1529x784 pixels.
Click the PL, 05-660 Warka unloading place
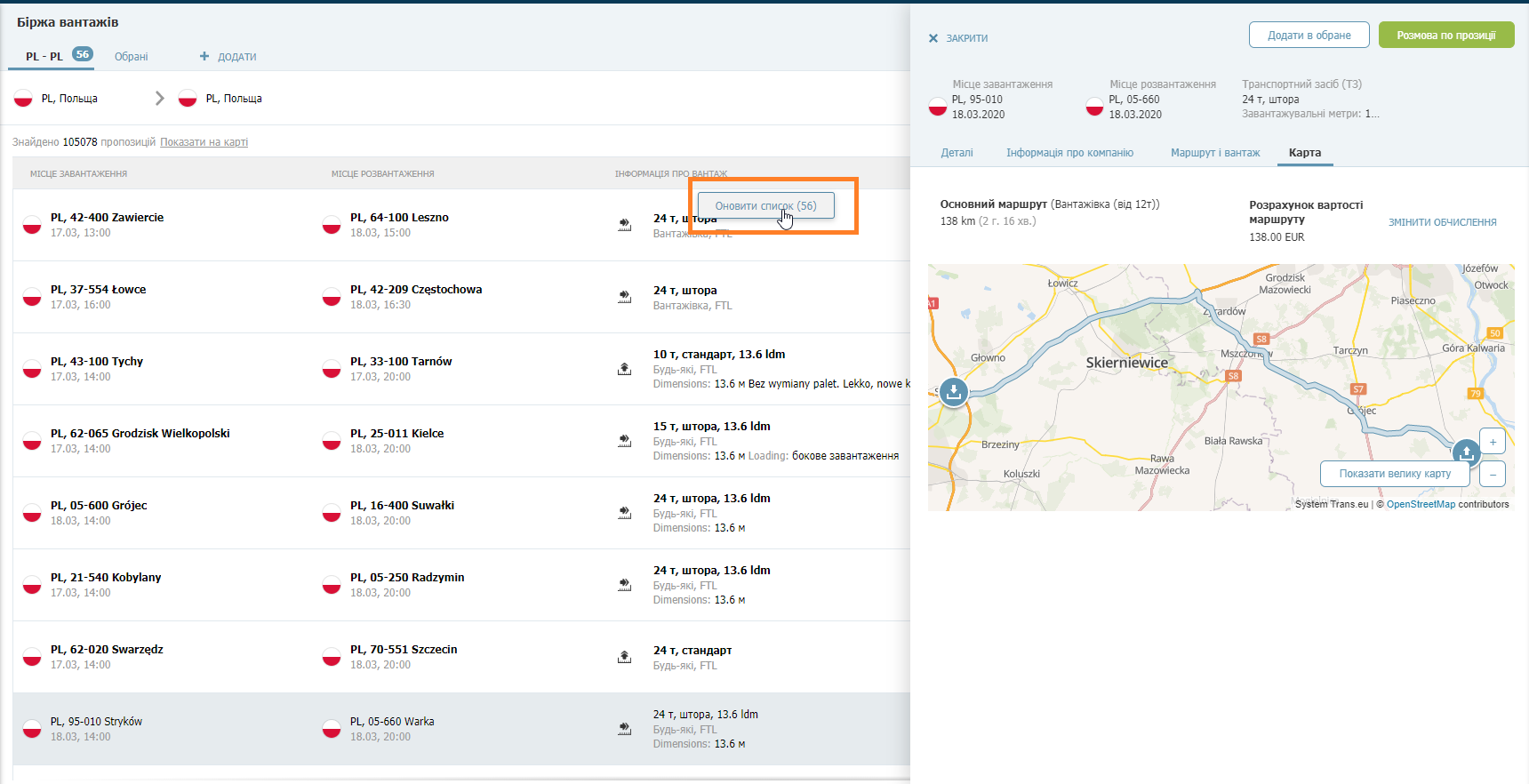(x=392, y=722)
